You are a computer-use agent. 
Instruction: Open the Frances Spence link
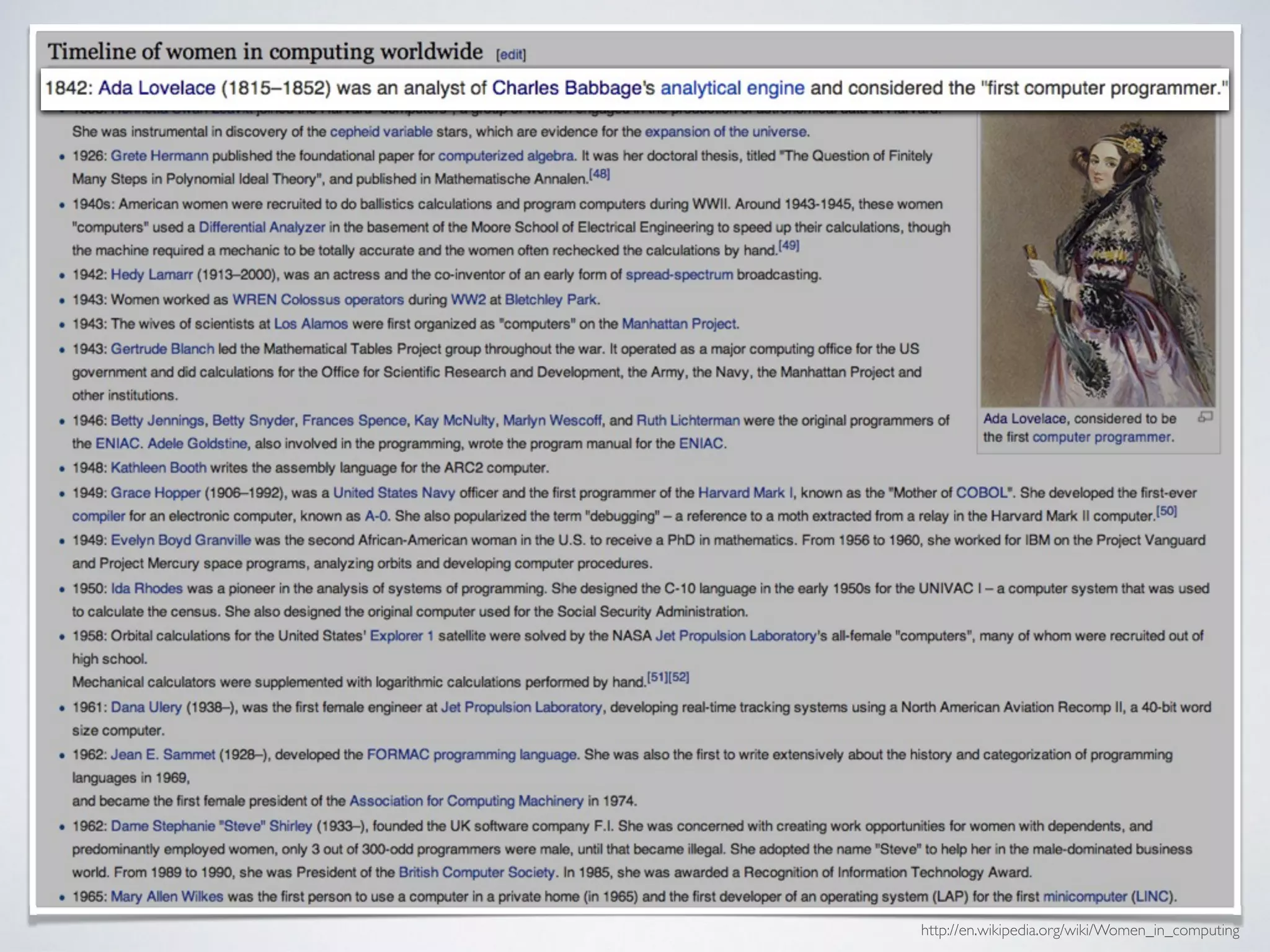[x=354, y=421]
